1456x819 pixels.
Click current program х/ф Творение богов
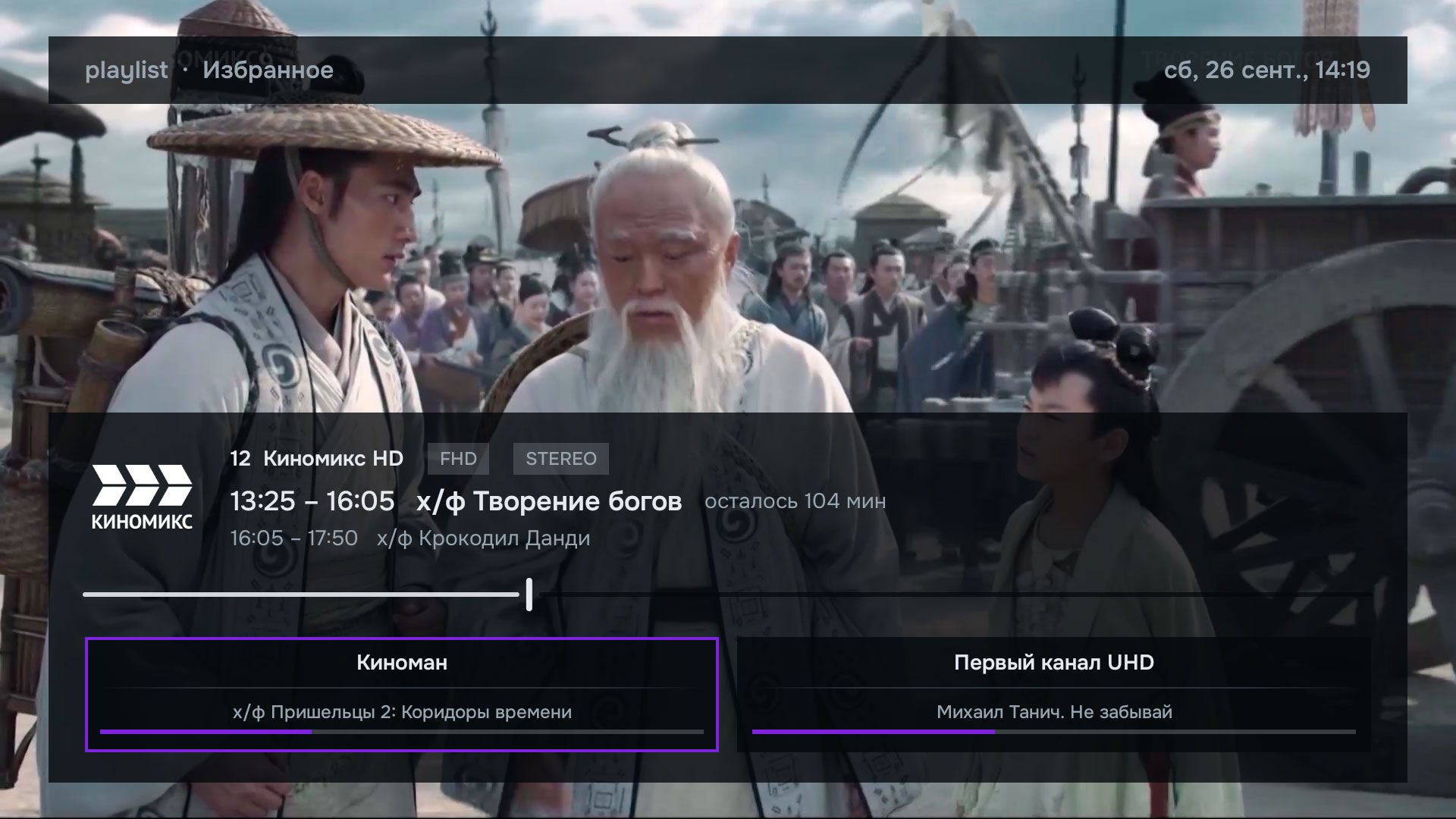point(549,501)
